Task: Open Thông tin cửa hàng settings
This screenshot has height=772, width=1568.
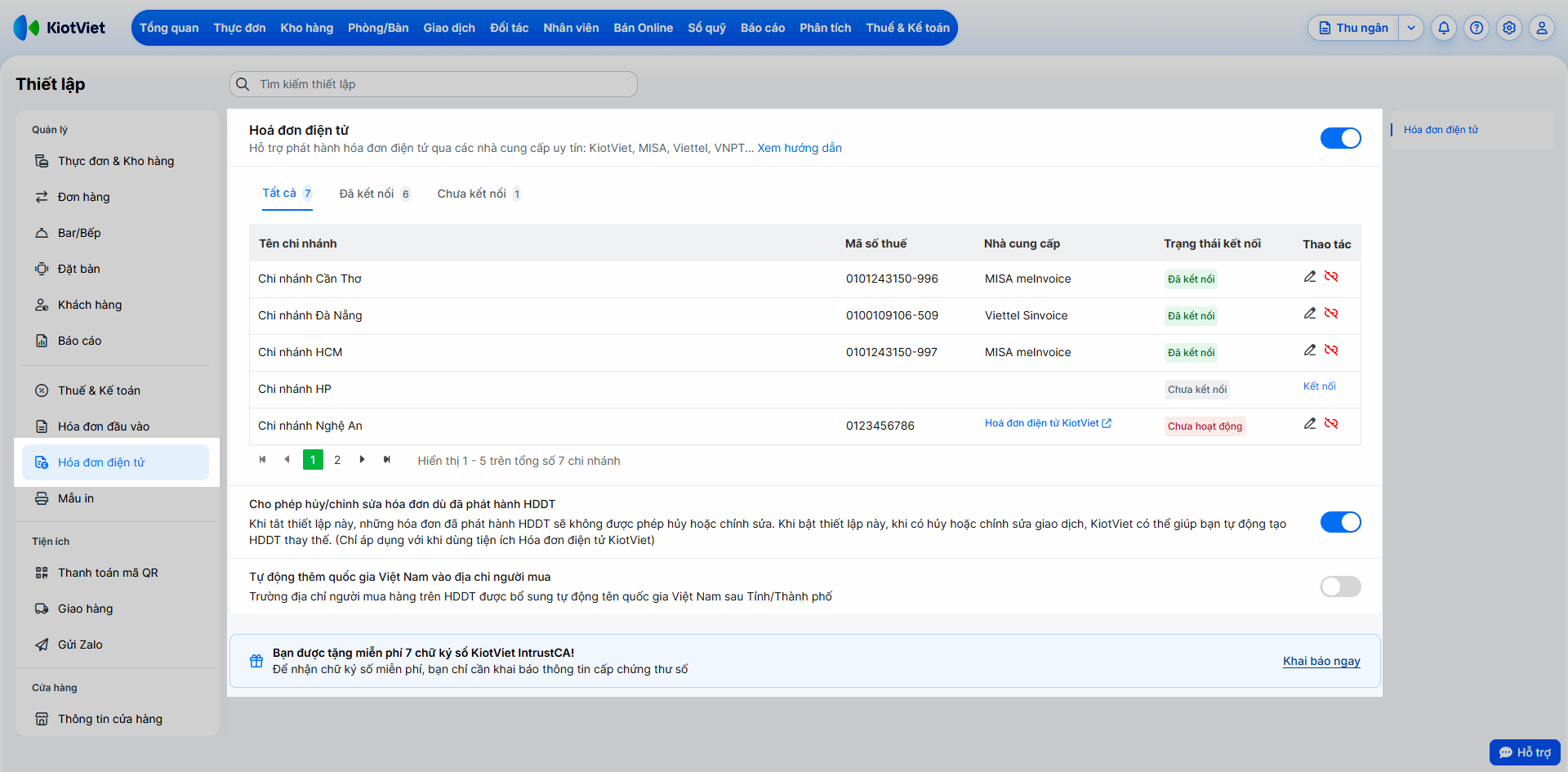Action: click(116, 719)
